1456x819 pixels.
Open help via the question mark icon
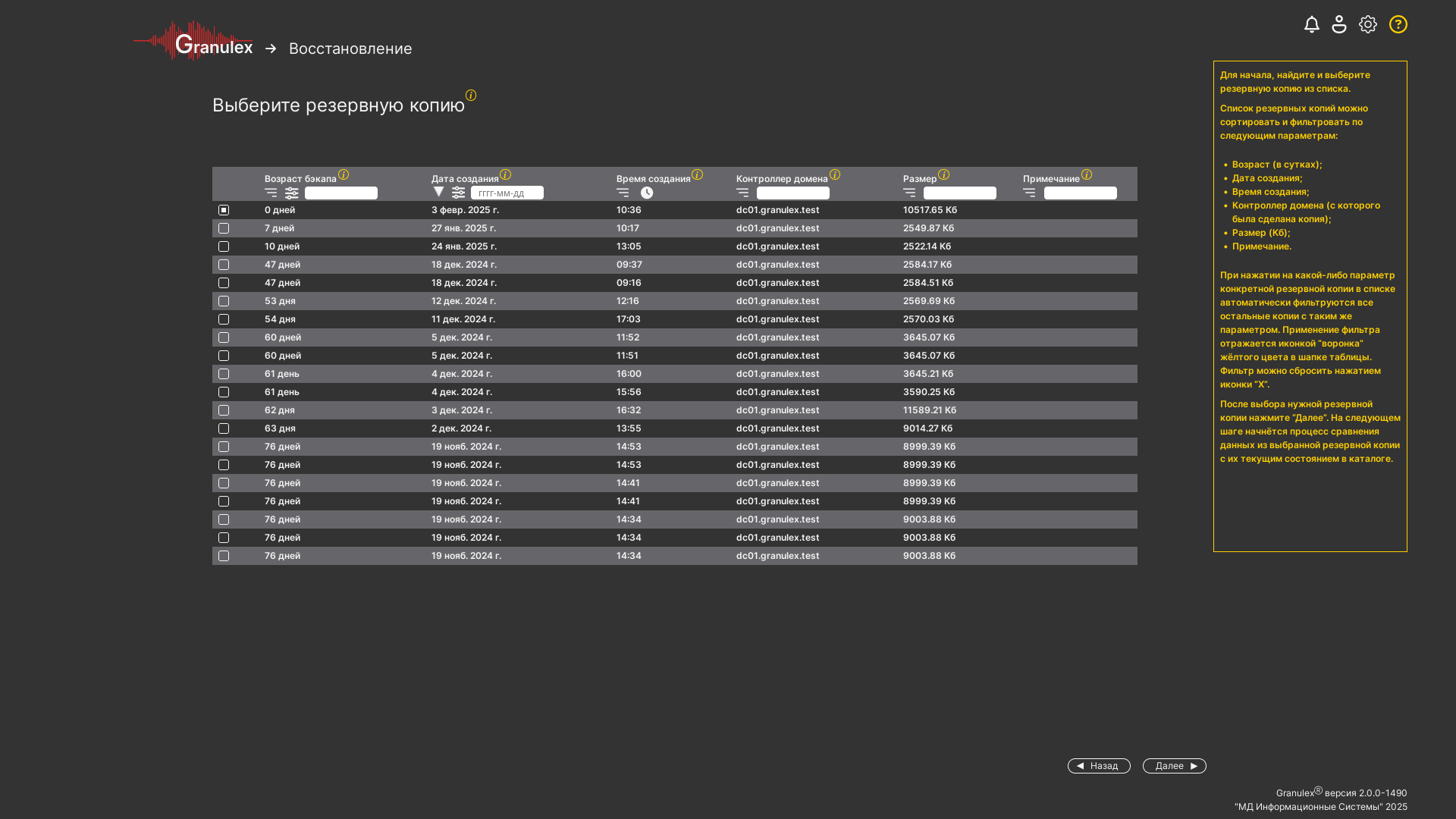(1398, 24)
